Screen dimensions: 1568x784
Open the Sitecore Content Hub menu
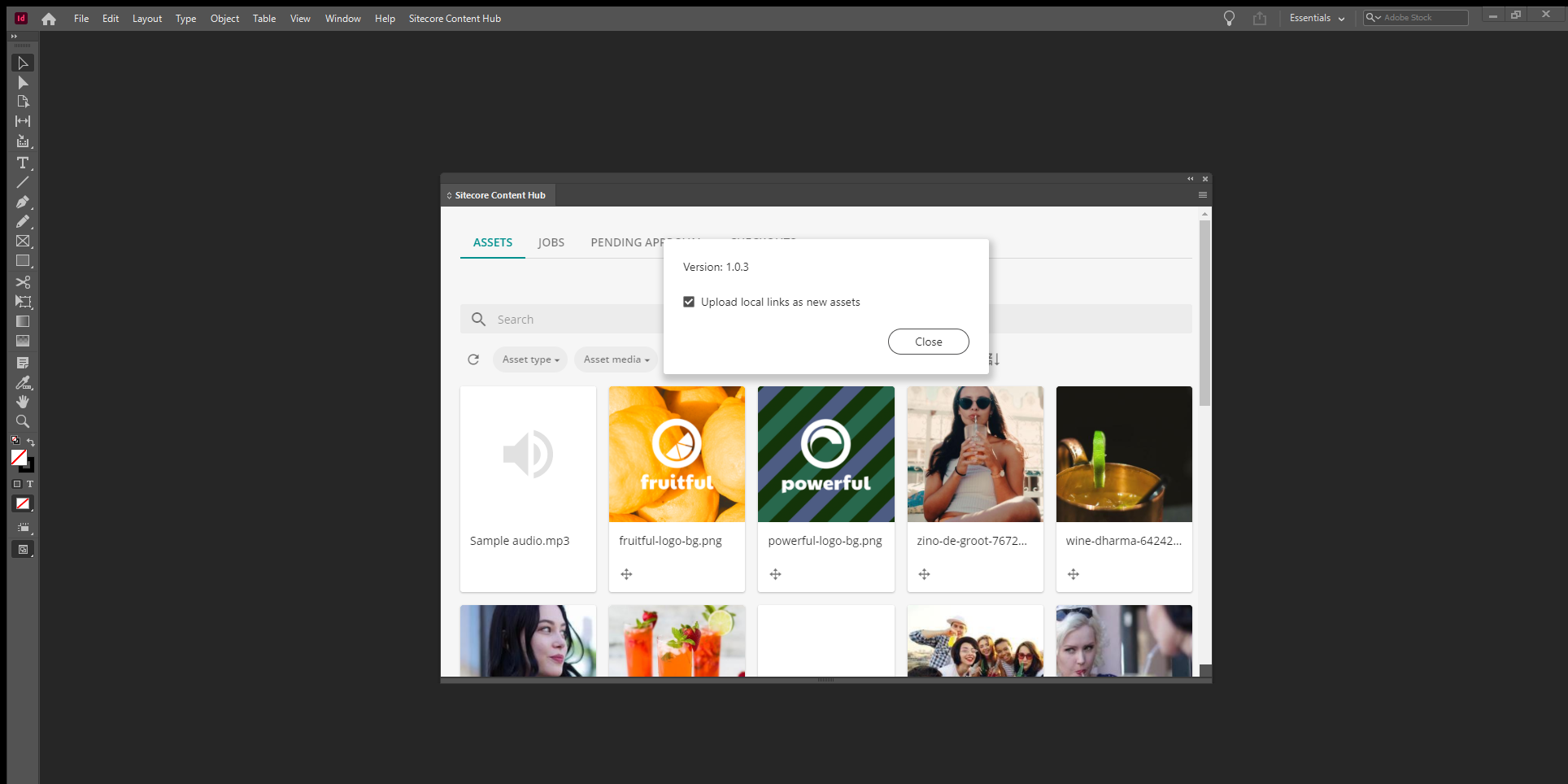coord(1202,194)
